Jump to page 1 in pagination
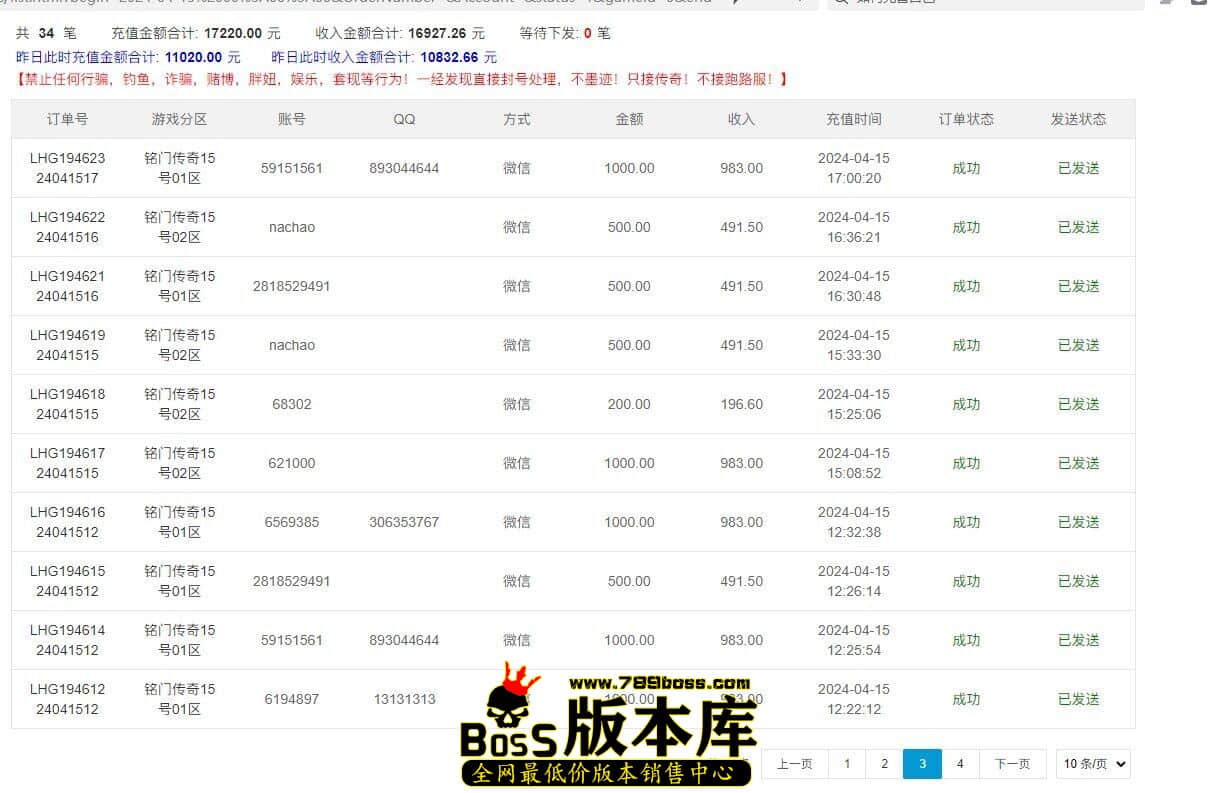The image size is (1219, 793). [847, 764]
